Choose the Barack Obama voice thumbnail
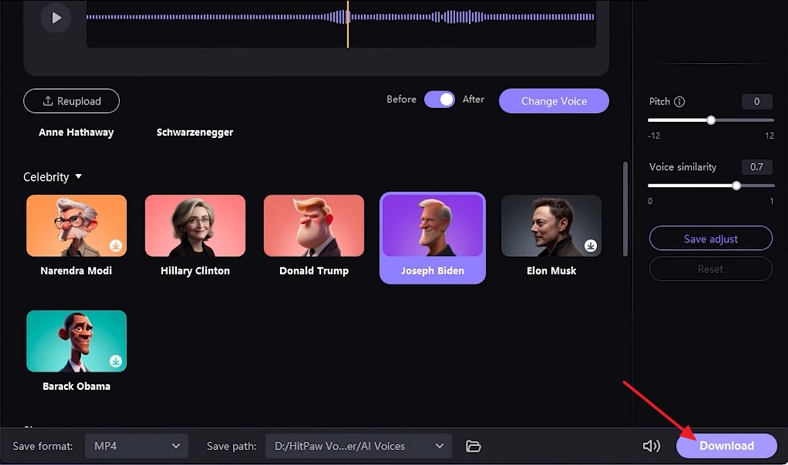Screen dimensions: 788x465 pos(76,341)
